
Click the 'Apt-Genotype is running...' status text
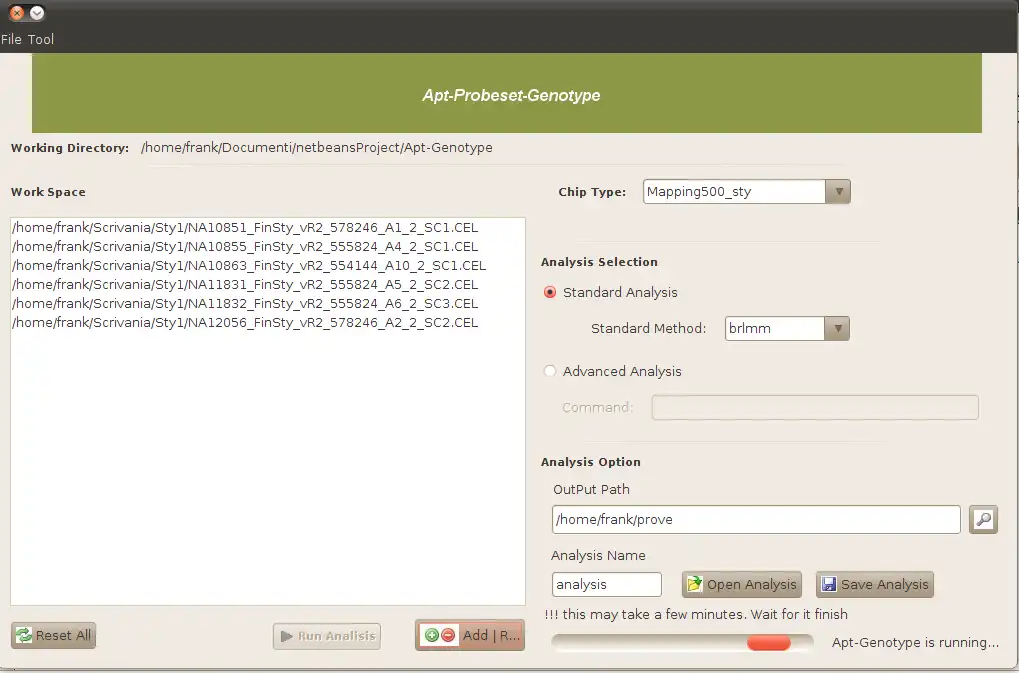pyautogui.click(x=915, y=642)
